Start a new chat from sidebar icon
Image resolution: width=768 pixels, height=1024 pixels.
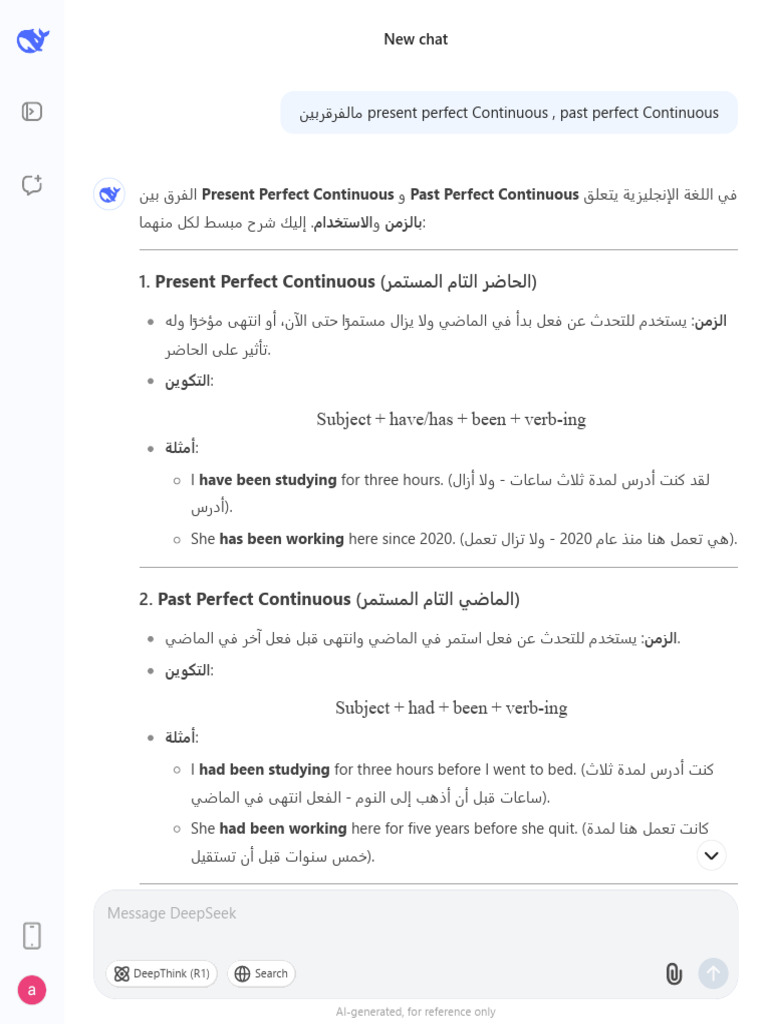pos(32,185)
